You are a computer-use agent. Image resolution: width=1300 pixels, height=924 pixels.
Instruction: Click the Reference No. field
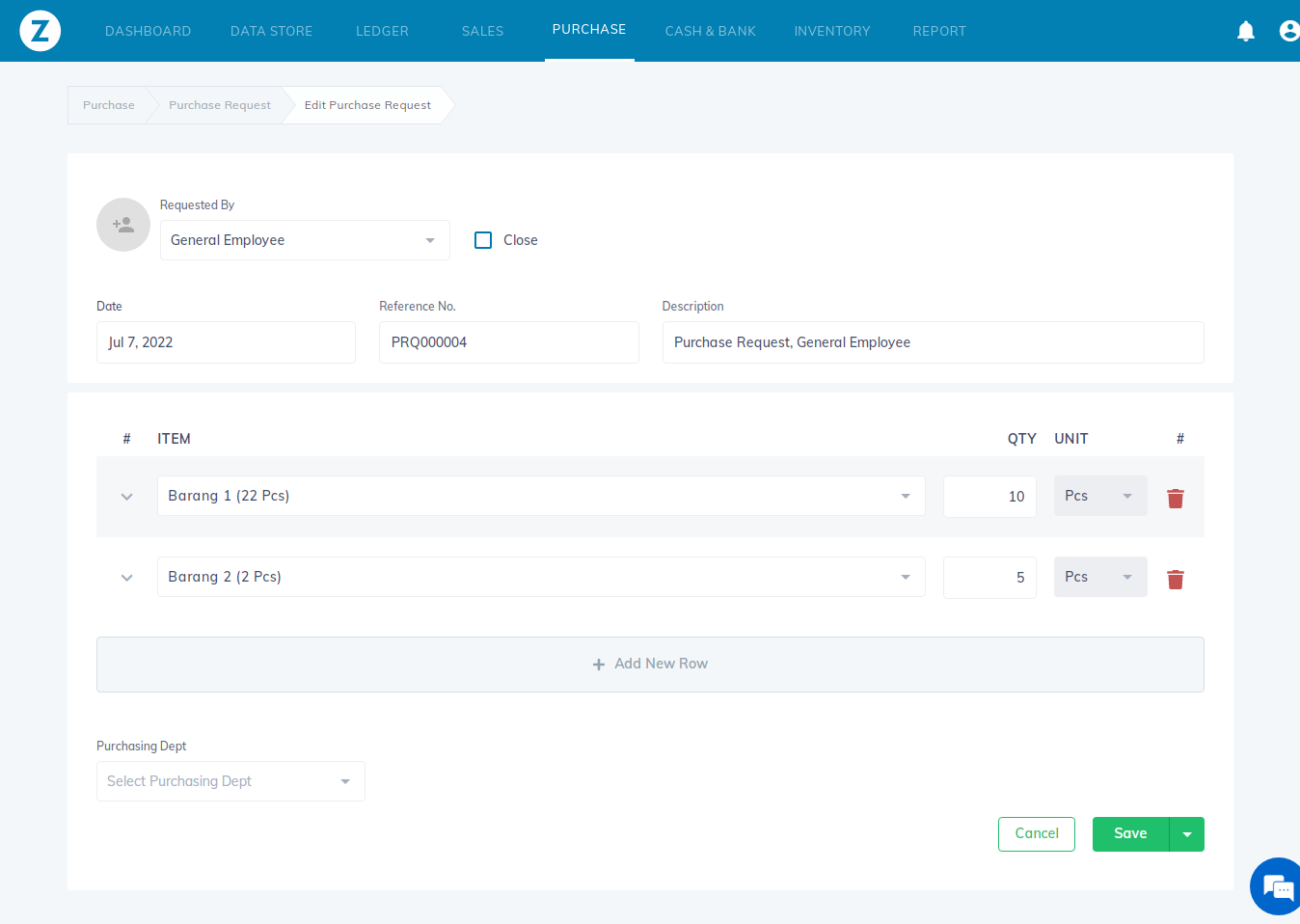pos(509,342)
